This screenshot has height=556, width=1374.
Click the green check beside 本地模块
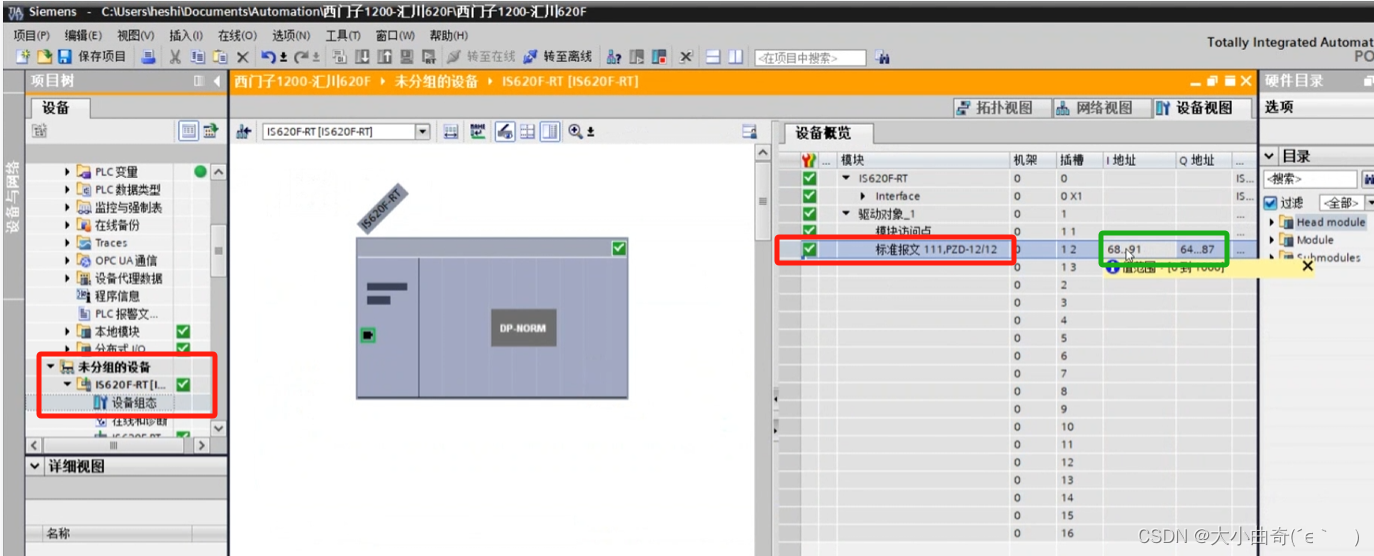coord(183,331)
